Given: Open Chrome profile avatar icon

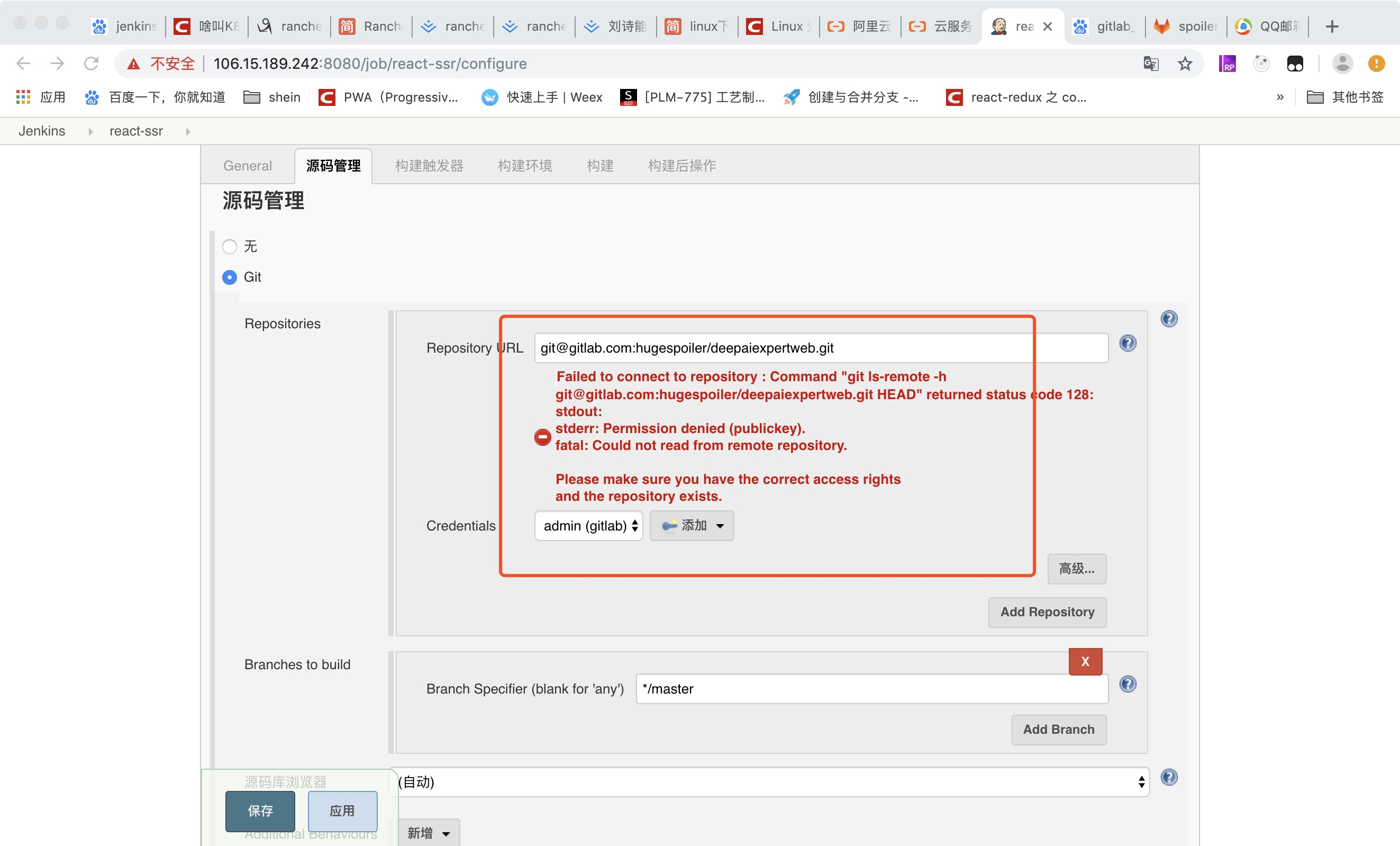Looking at the screenshot, I should pos(1342,64).
